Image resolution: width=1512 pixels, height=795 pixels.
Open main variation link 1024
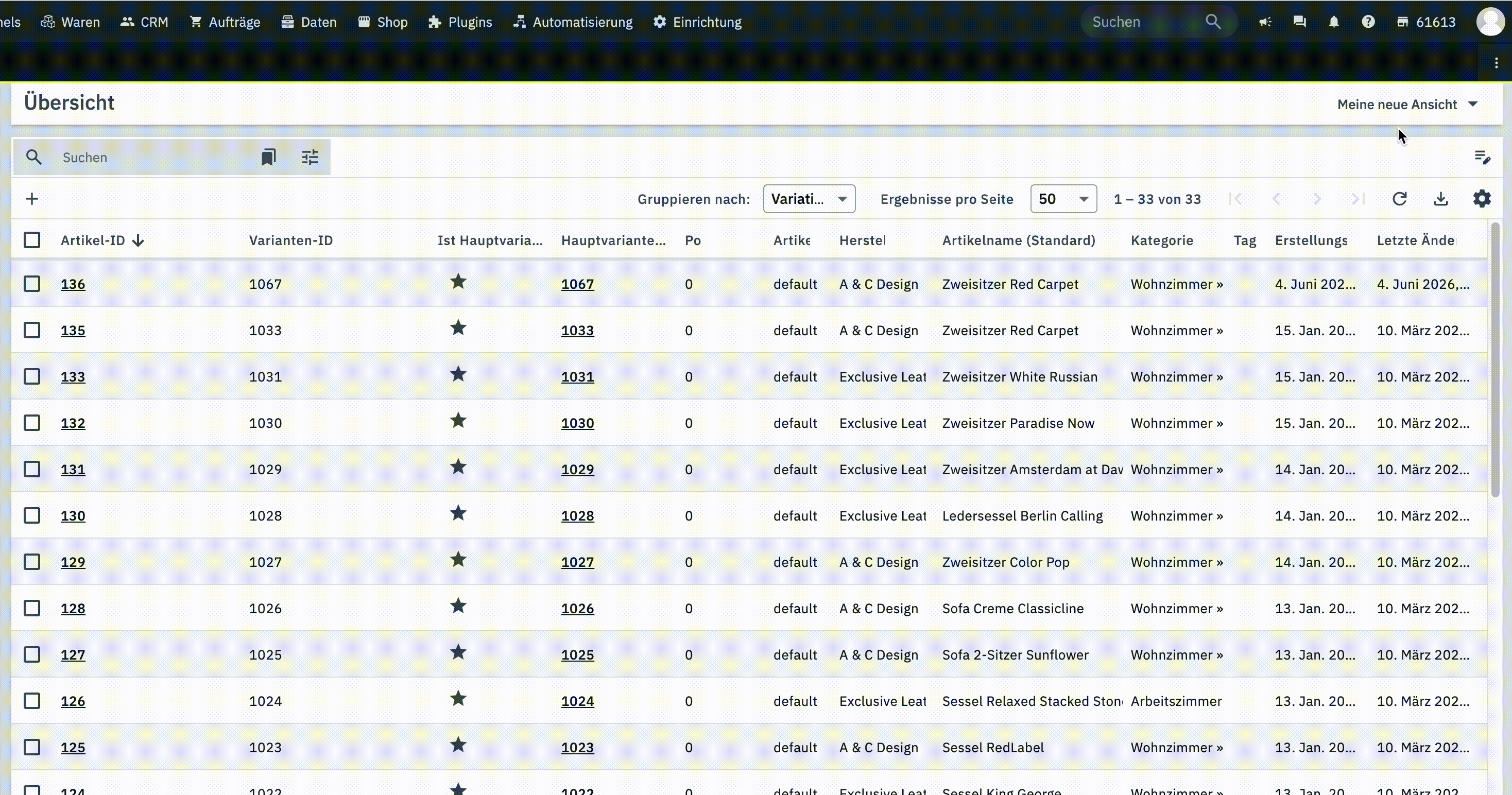(x=578, y=701)
